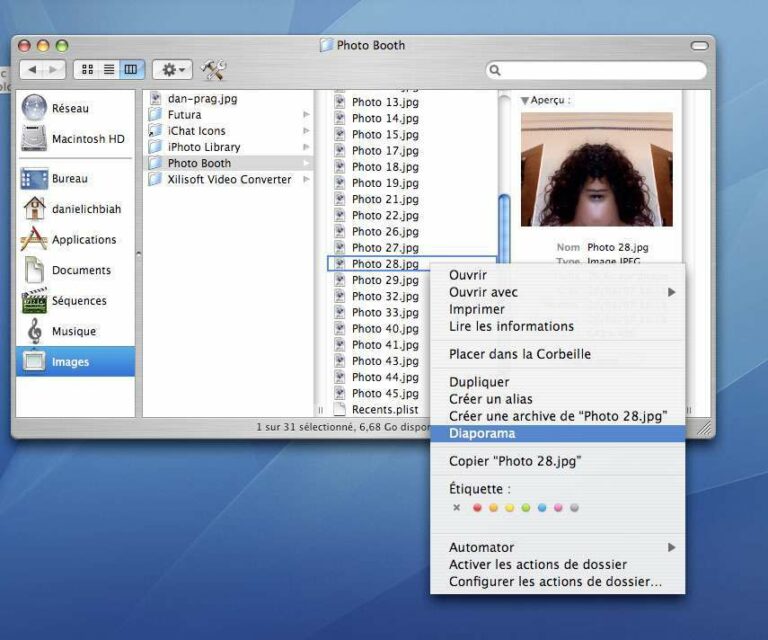Viewport: 768px width, 640px height.
Task: Pick the red label color dot
Action: pyautogui.click(x=477, y=508)
